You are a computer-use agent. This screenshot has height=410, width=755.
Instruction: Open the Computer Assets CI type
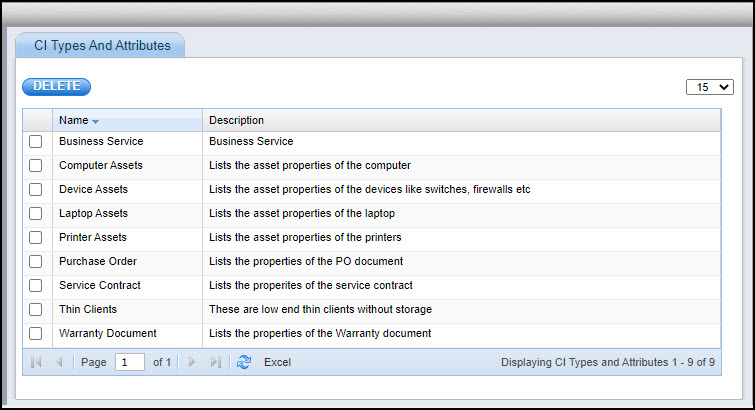tap(100, 166)
